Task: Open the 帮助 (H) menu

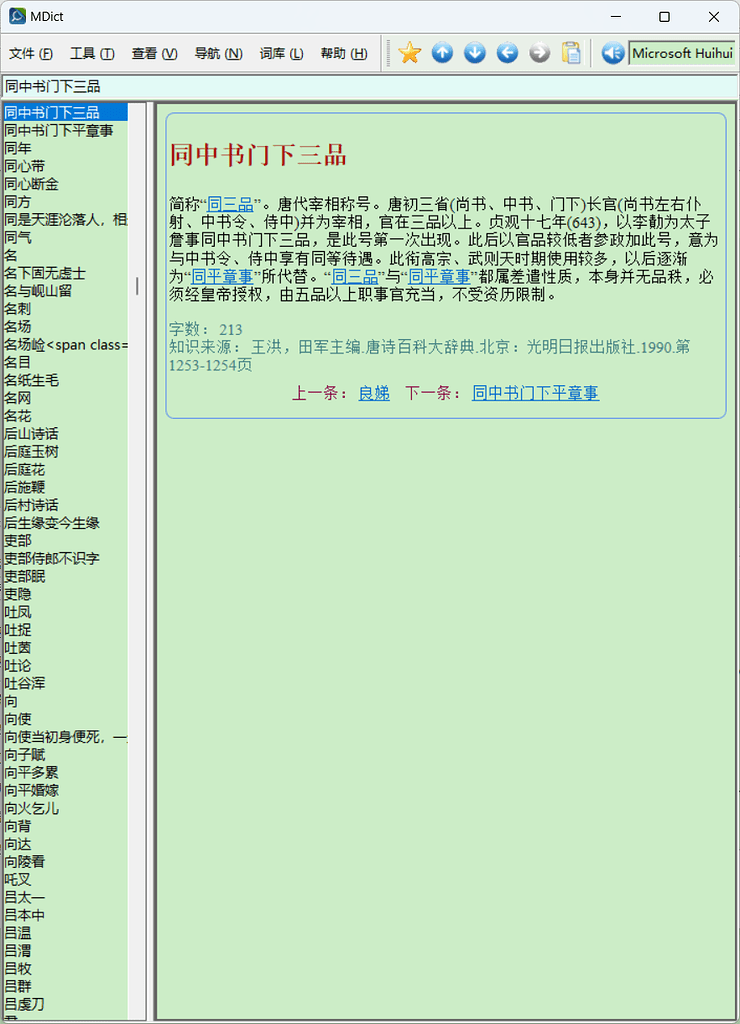Action: click(344, 54)
